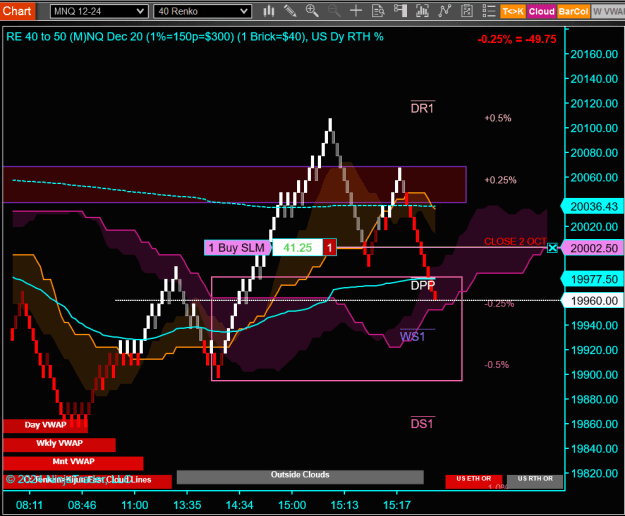Click the 19977.50 price marker
This screenshot has height=516, width=625.
tap(594, 279)
